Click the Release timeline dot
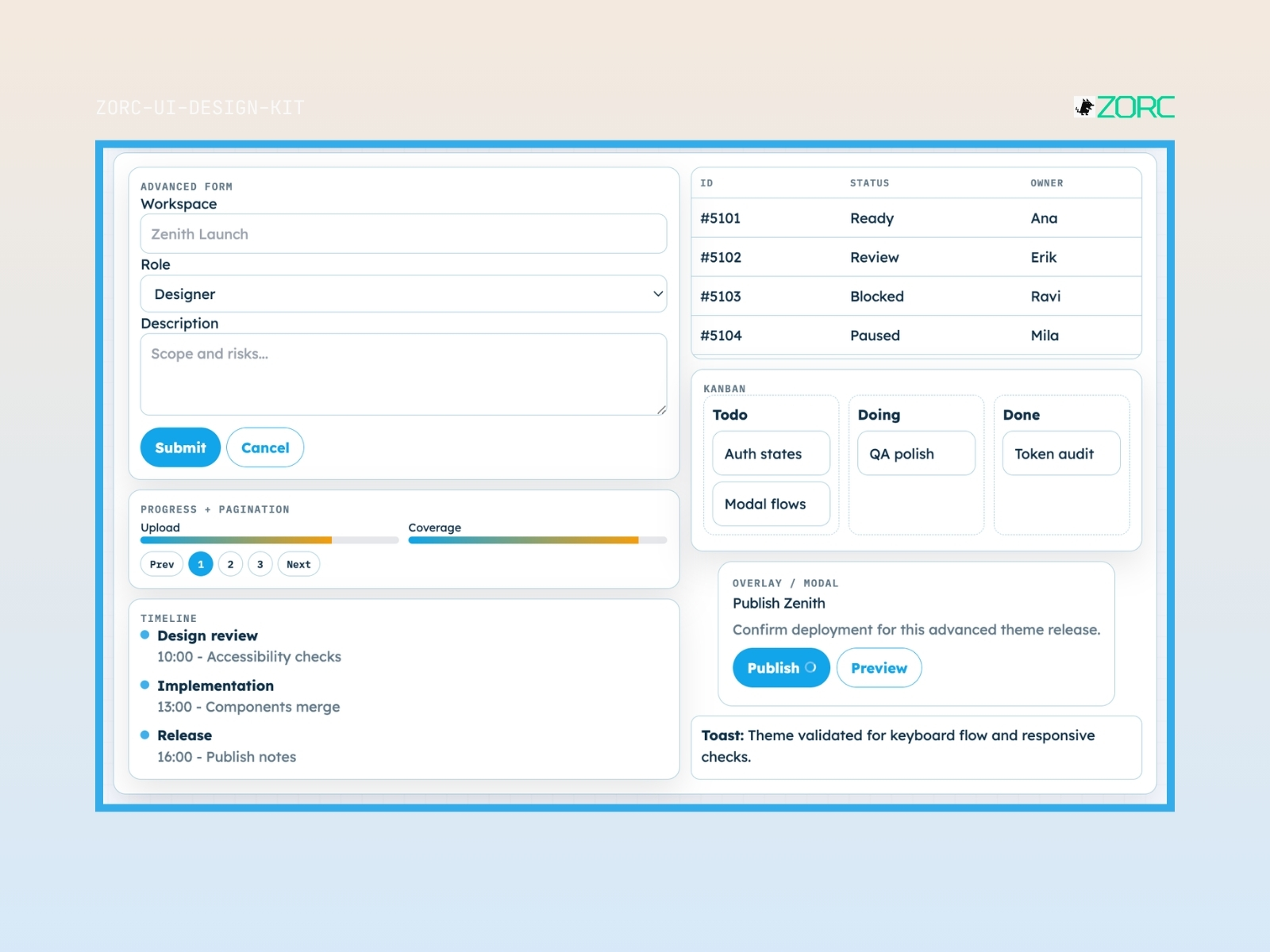This screenshot has height=952, width=1270. pyautogui.click(x=144, y=735)
